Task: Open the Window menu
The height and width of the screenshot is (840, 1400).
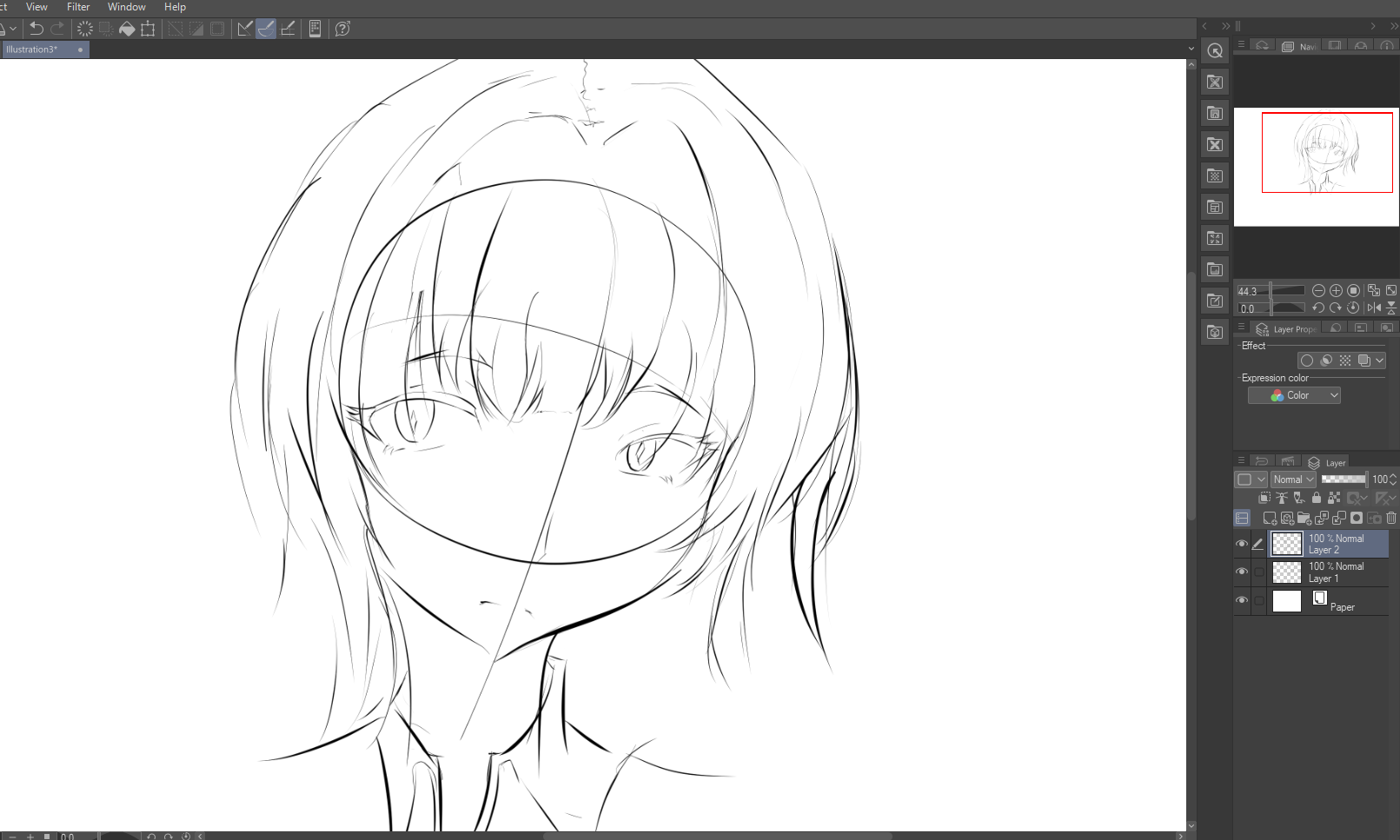Action: coord(126,7)
